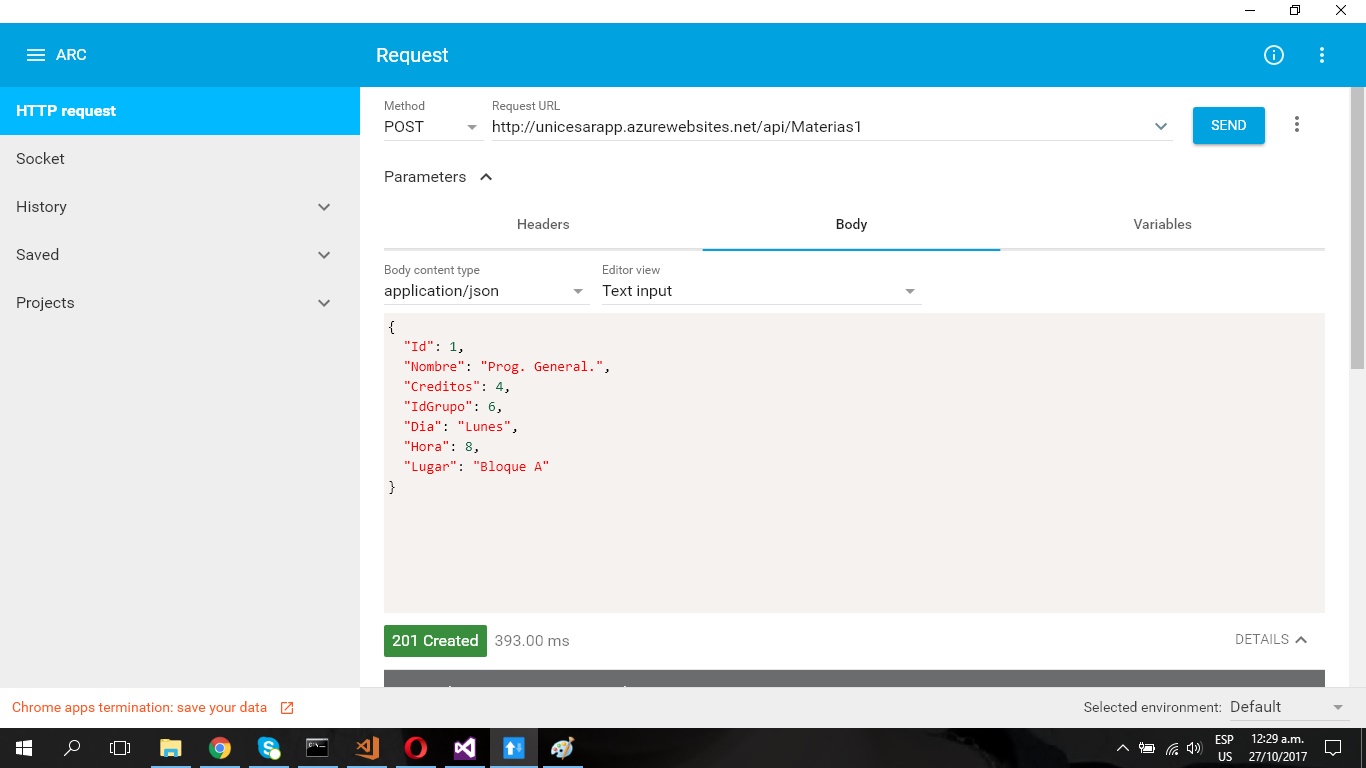Open Chrome apps termination link
The width and height of the screenshot is (1366, 768).
140,708
